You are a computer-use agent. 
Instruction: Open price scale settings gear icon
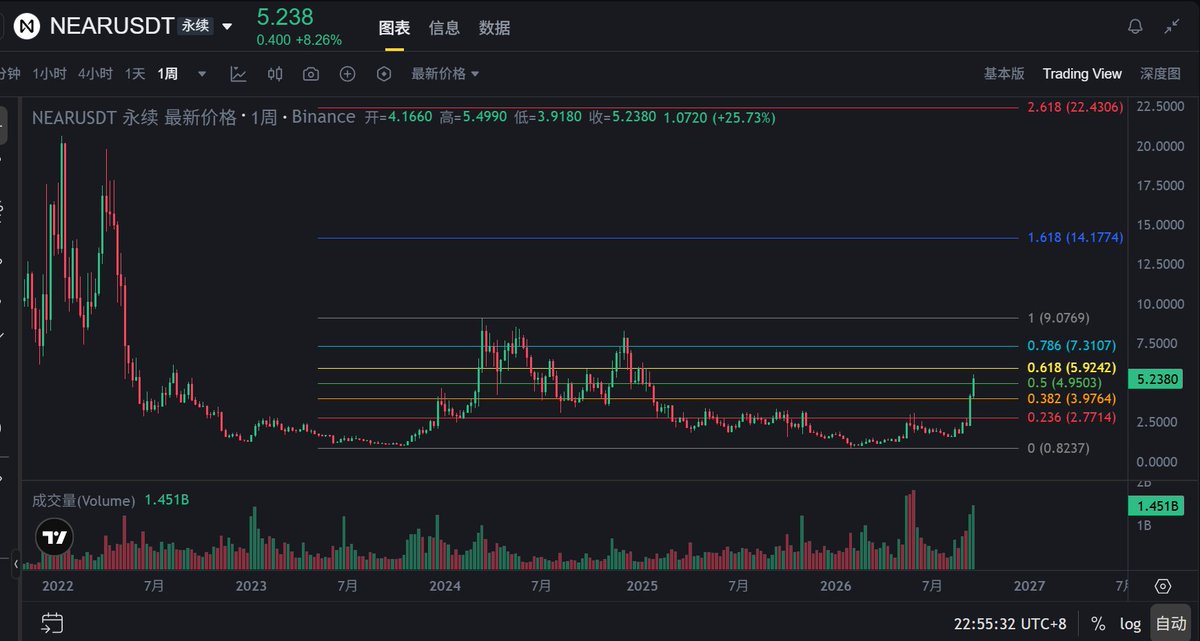1162,586
